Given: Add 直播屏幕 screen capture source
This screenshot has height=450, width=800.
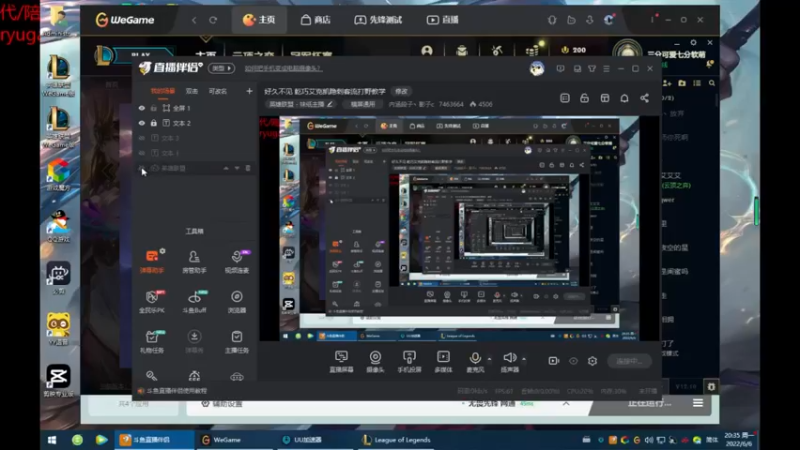Looking at the screenshot, I should pos(341,361).
